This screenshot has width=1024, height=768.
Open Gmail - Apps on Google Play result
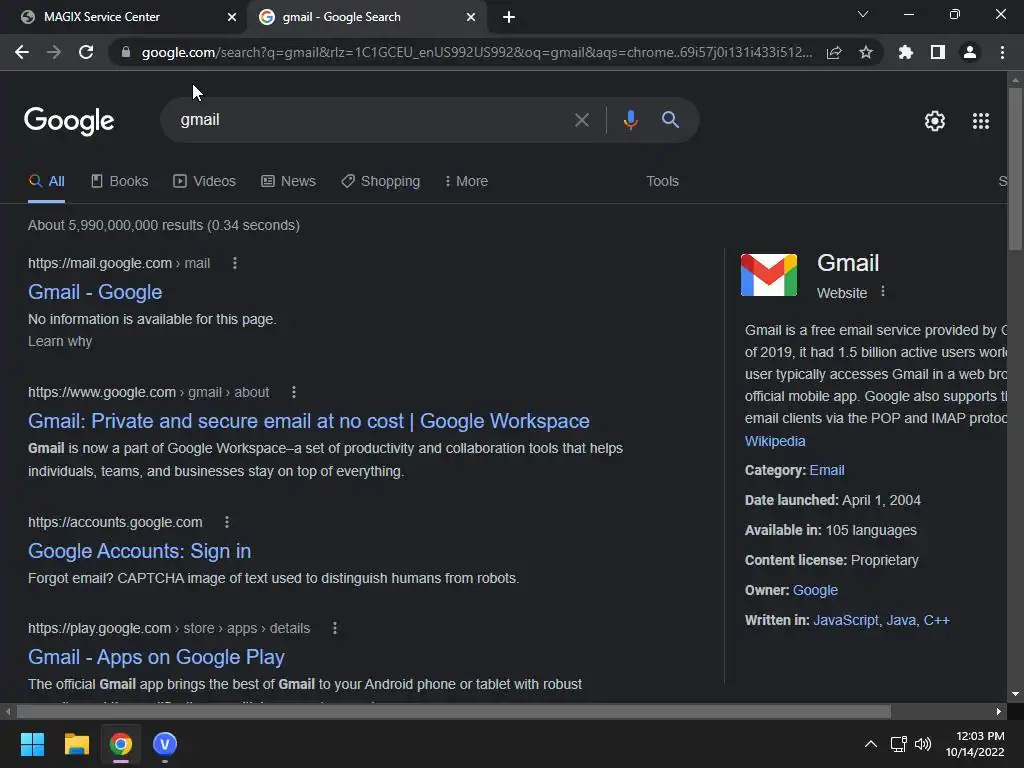(156, 657)
